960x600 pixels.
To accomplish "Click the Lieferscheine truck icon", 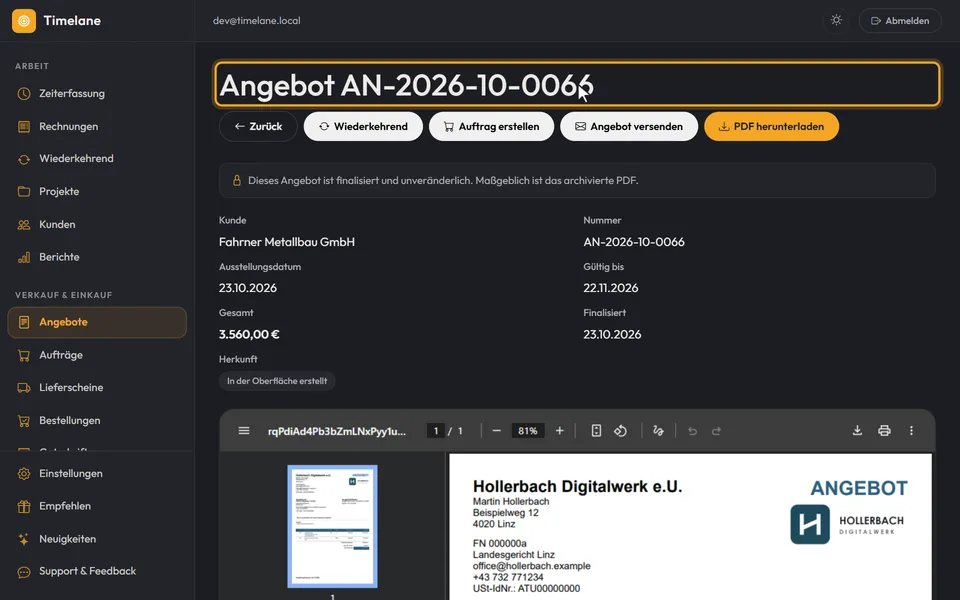I will (x=24, y=388).
